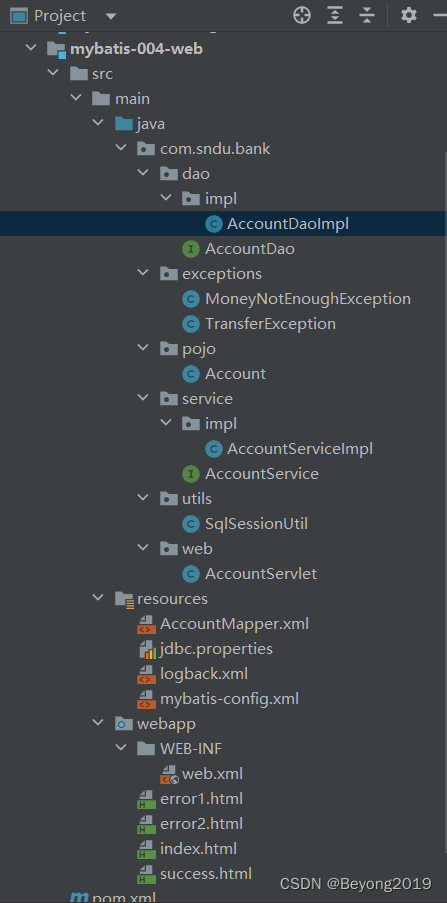Click the error2.html file icon
The image size is (447, 903).
pos(146,824)
